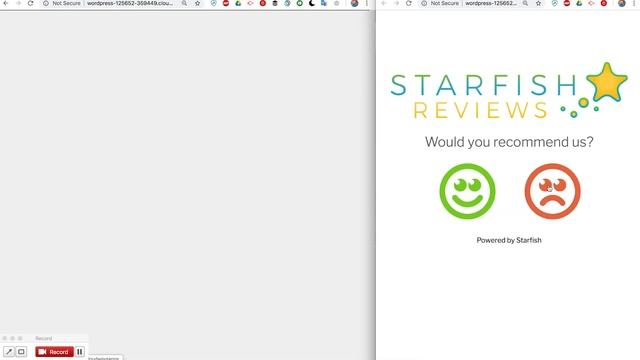Image resolution: width=640 pixels, height=360 pixels.
Task: Go back in the right browser window
Action: point(384,3)
